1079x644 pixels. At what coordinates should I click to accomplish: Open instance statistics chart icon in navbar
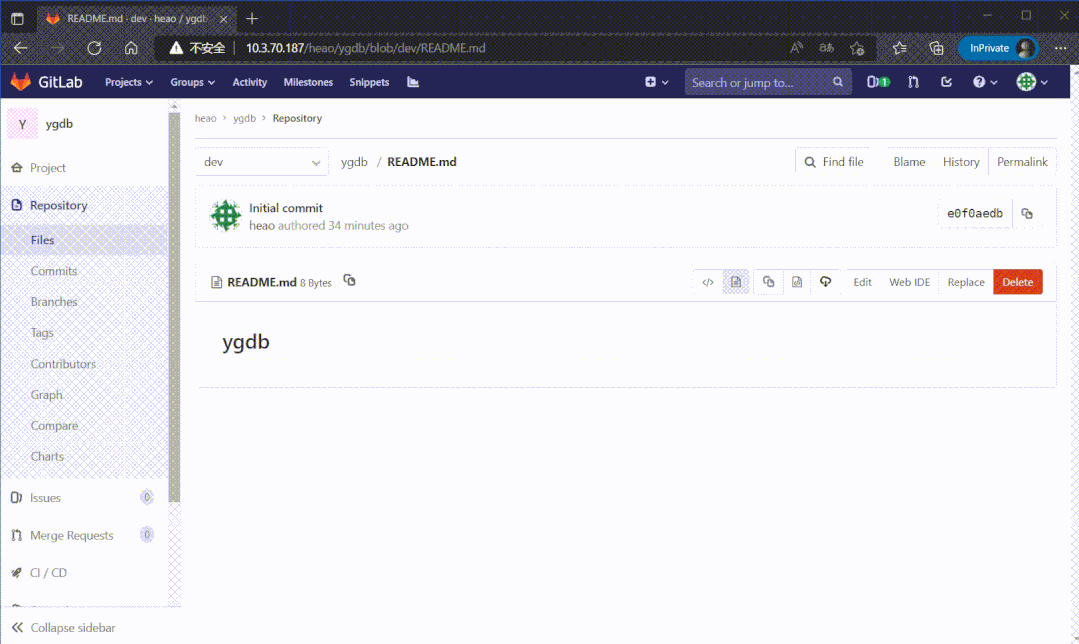pyautogui.click(x=413, y=82)
